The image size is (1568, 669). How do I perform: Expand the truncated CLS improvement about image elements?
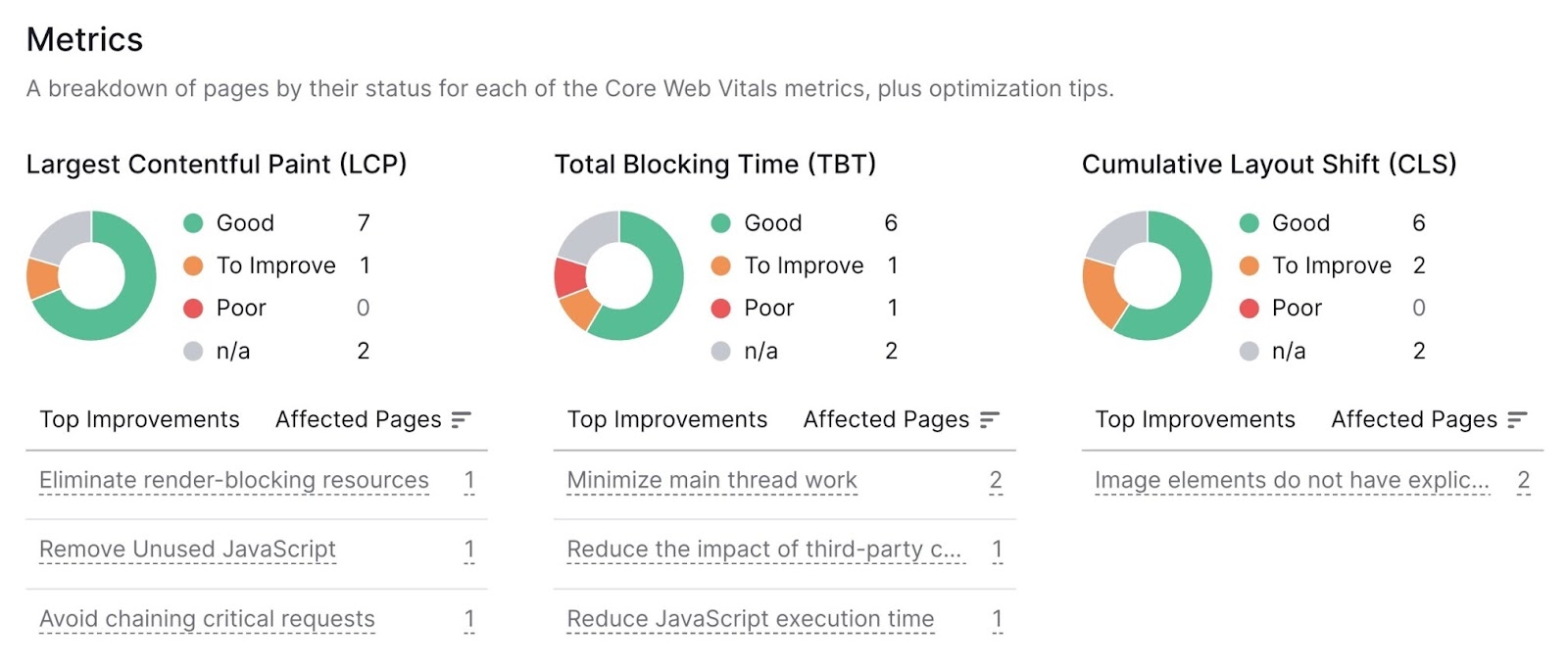point(1287,481)
